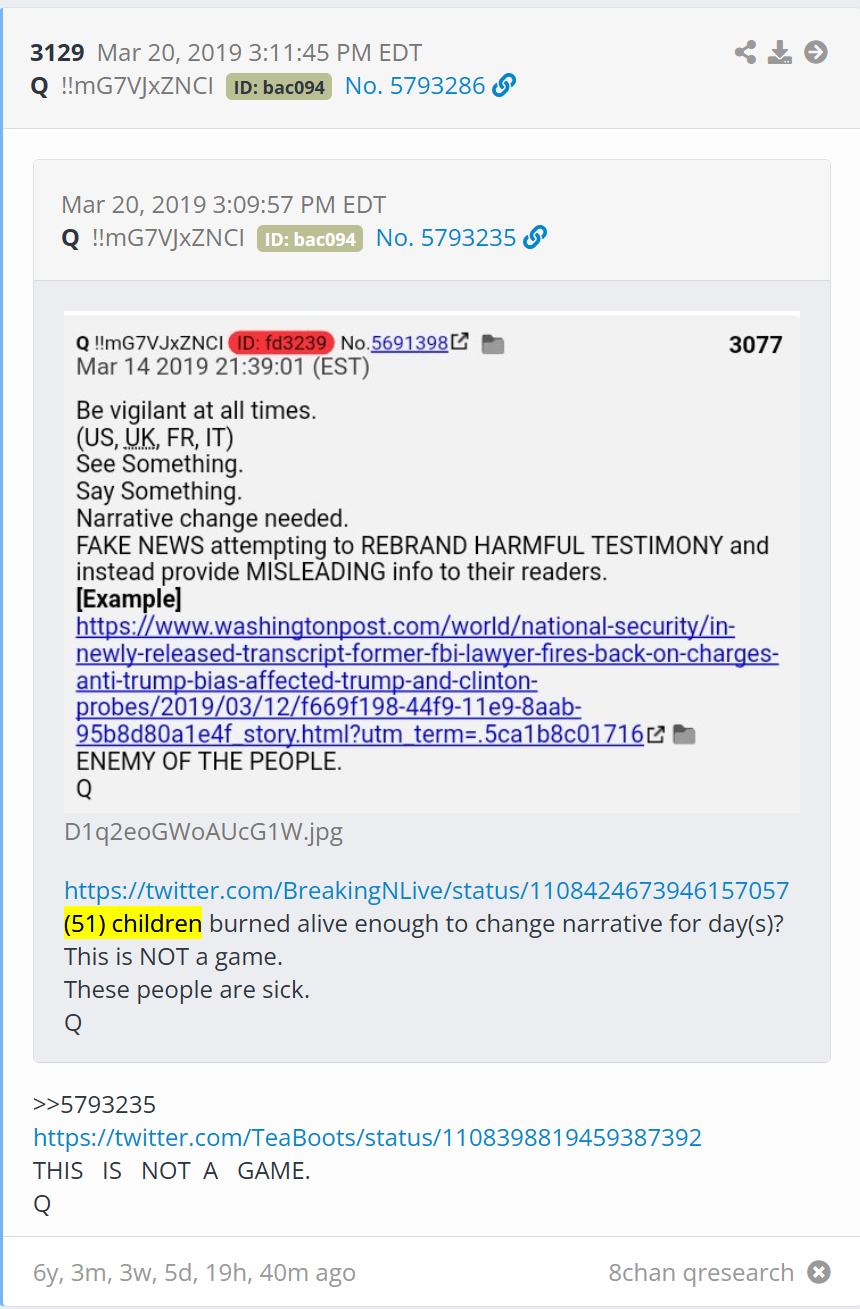The height and width of the screenshot is (1309, 860).
Task: Open the TeaBoots Twitter status link
Action: pyautogui.click(x=368, y=1137)
